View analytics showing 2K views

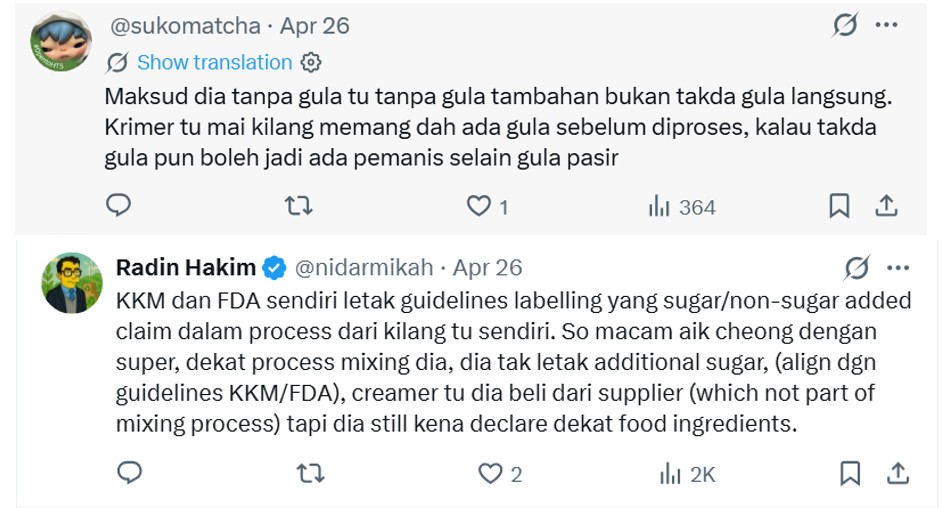[x=687, y=474]
